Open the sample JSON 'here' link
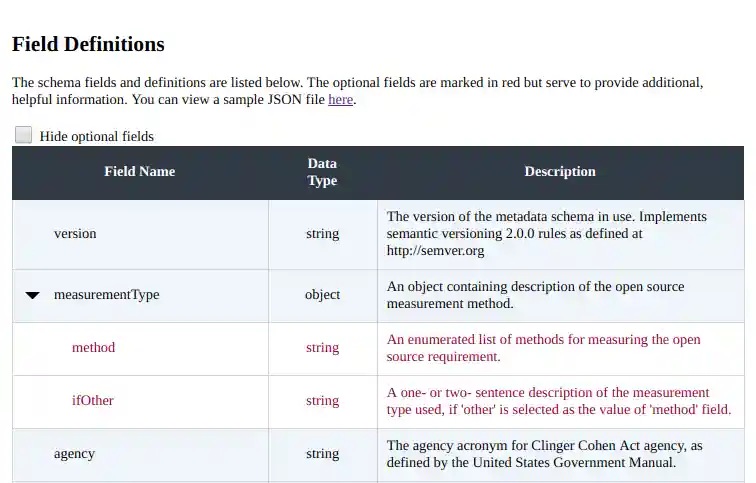 (x=340, y=100)
